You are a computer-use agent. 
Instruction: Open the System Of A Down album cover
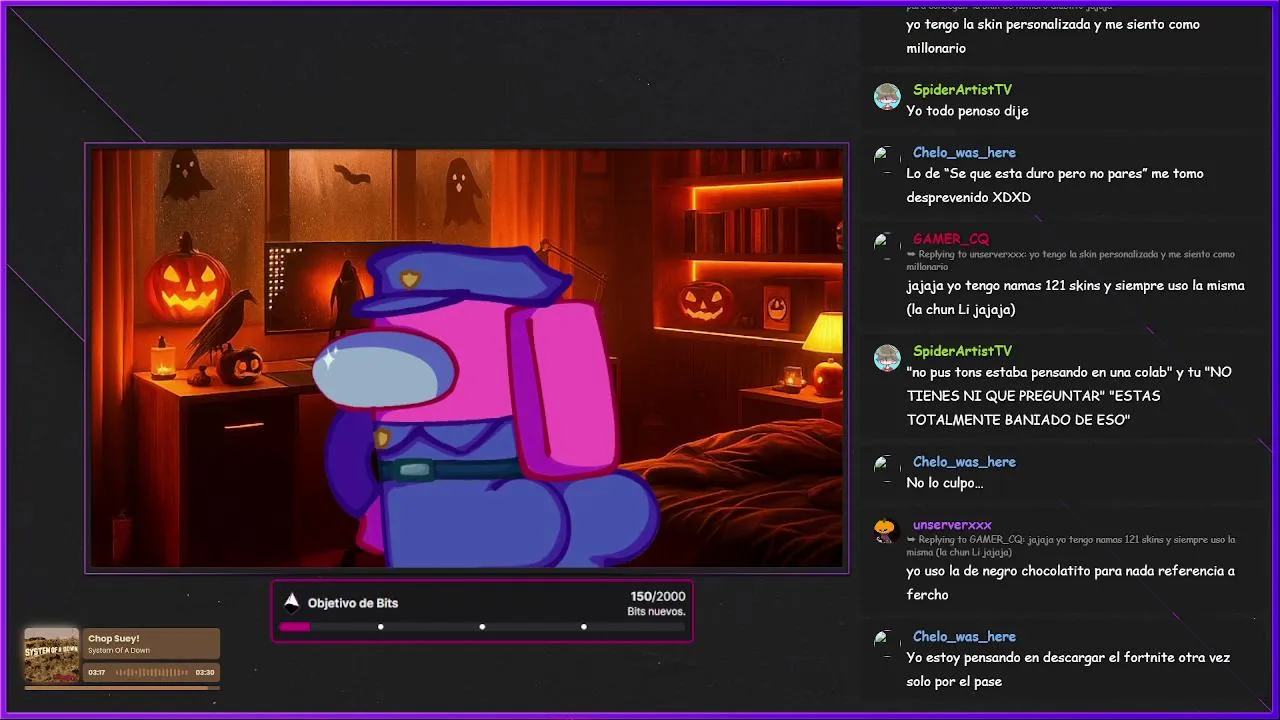click(51, 656)
